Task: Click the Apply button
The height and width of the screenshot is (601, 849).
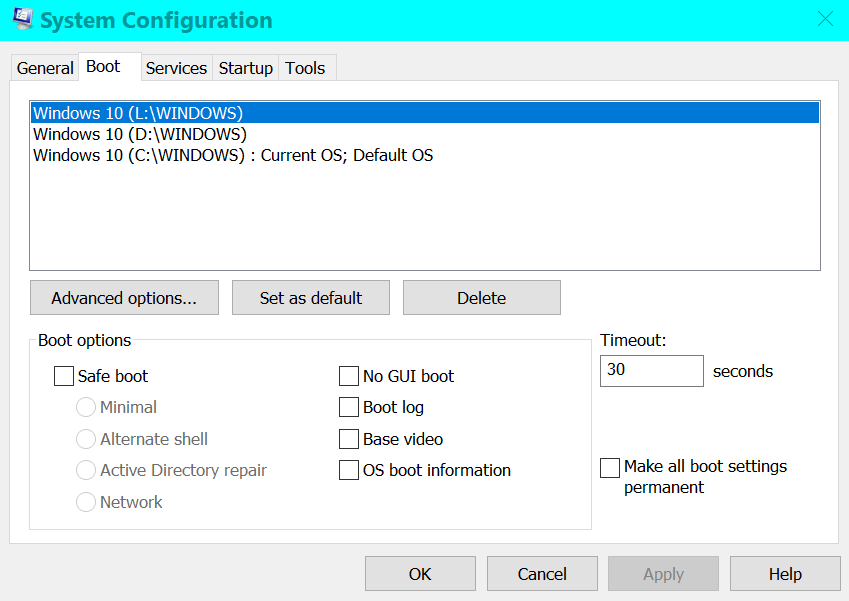Action: [663, 573]
